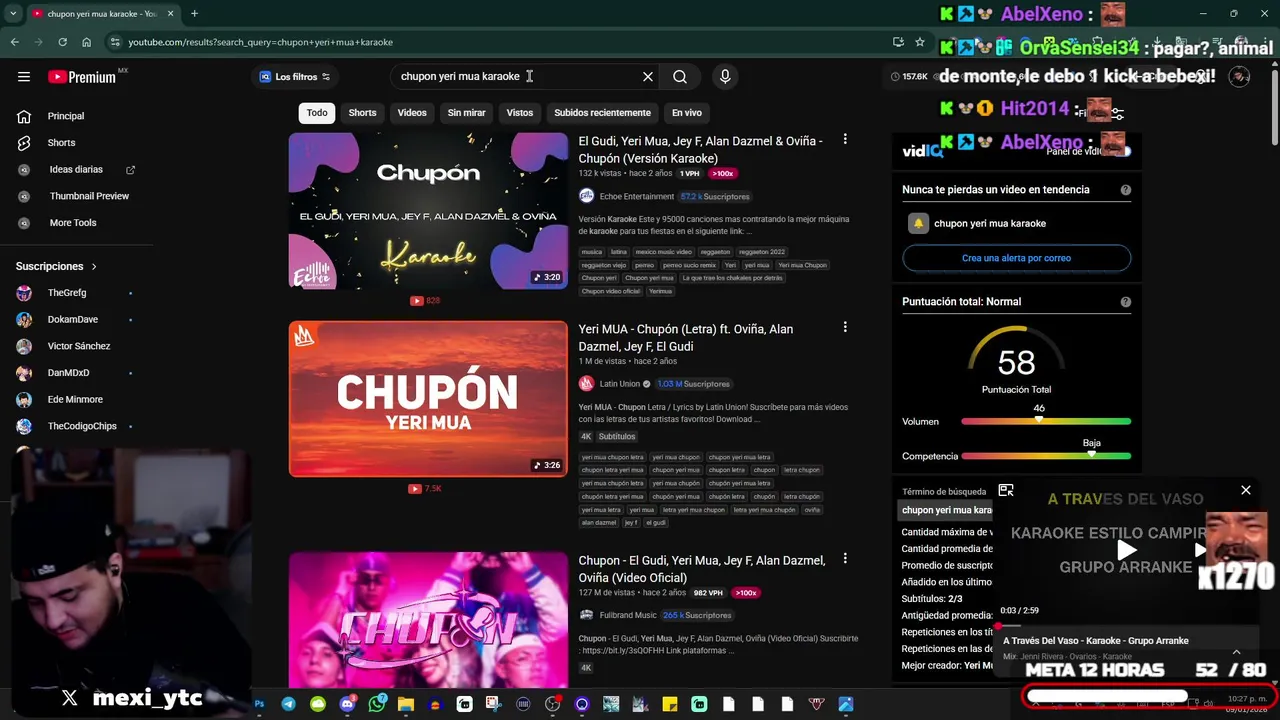1280x720 pixels.
Task: Open WhatsApp from the taskbar
Action: pos(377,704)
